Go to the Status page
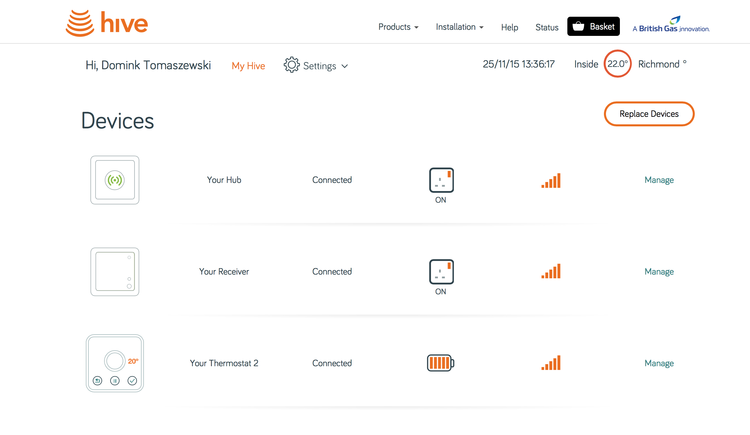Viewport: 750px width, 435px height. 546,27
